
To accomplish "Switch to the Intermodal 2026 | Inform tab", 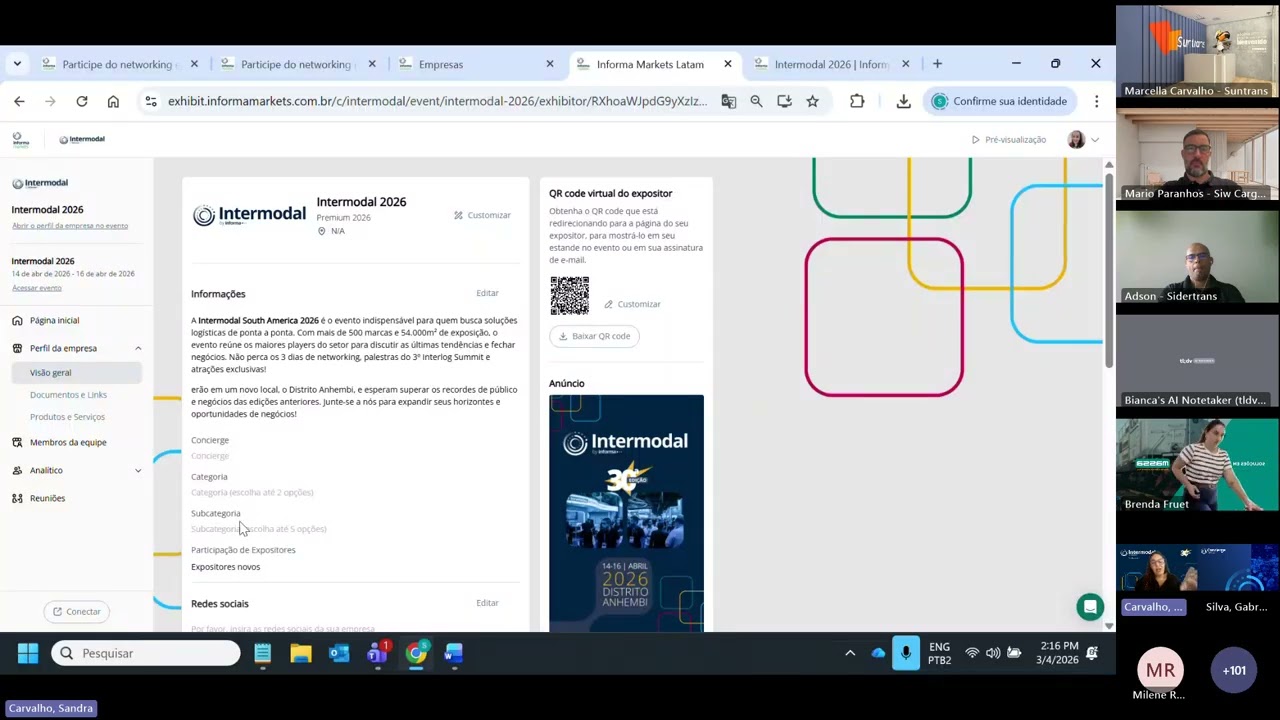I will 831,64.
